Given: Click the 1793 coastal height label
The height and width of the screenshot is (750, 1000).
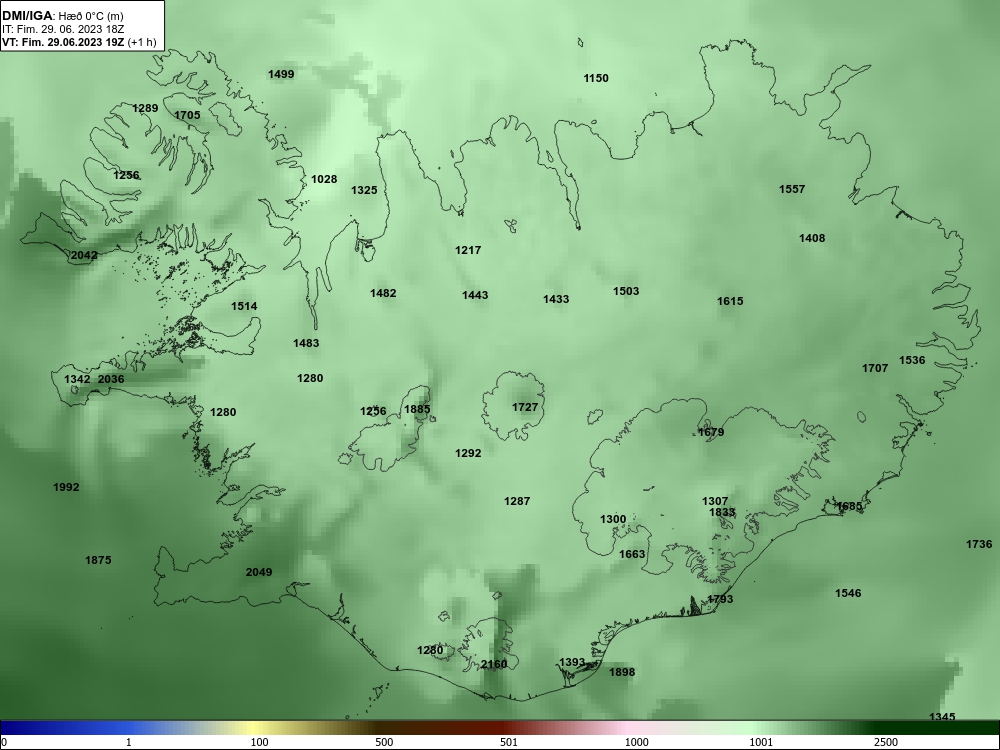Looking at the screenshot, I should pos(720,599).
